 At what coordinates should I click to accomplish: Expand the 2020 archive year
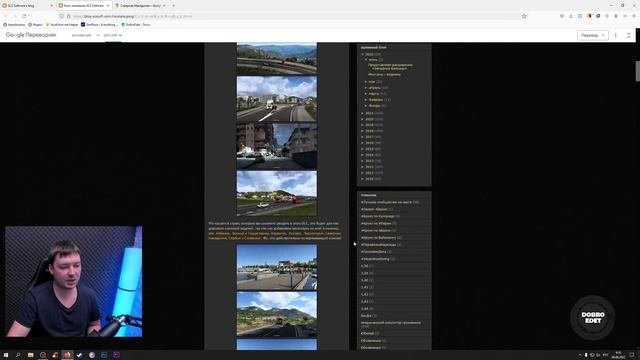tap(362, 119)
